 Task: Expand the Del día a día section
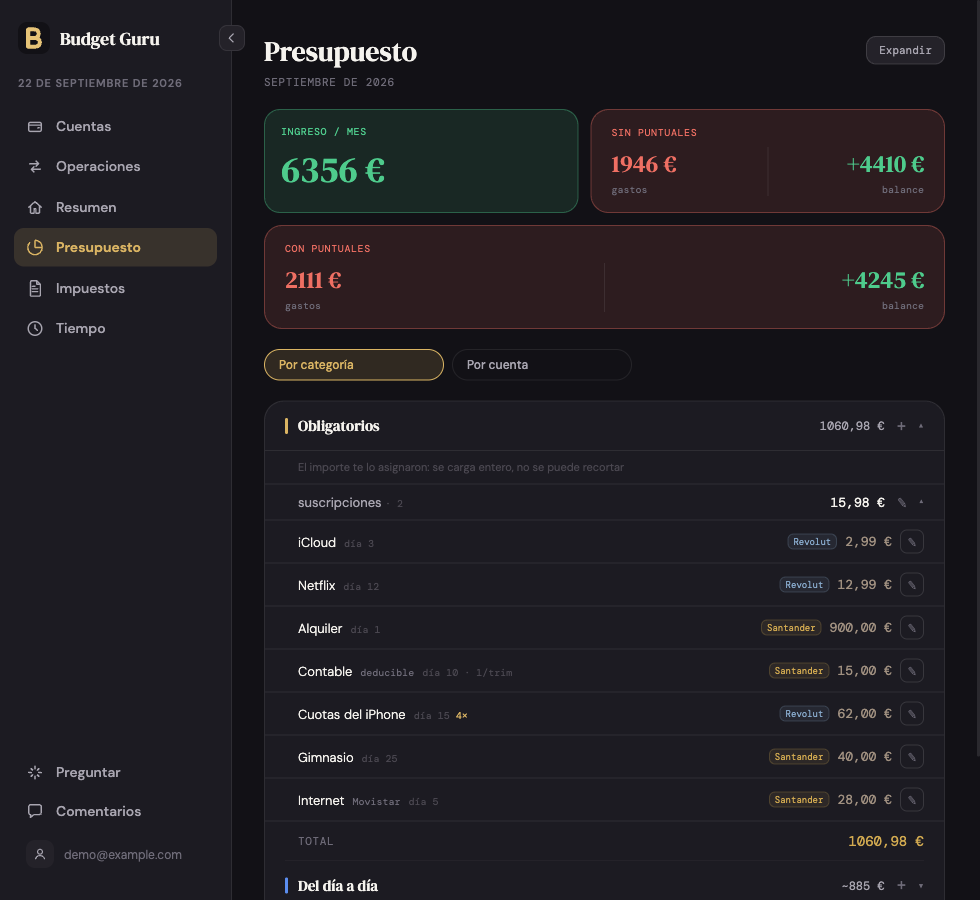921,886
